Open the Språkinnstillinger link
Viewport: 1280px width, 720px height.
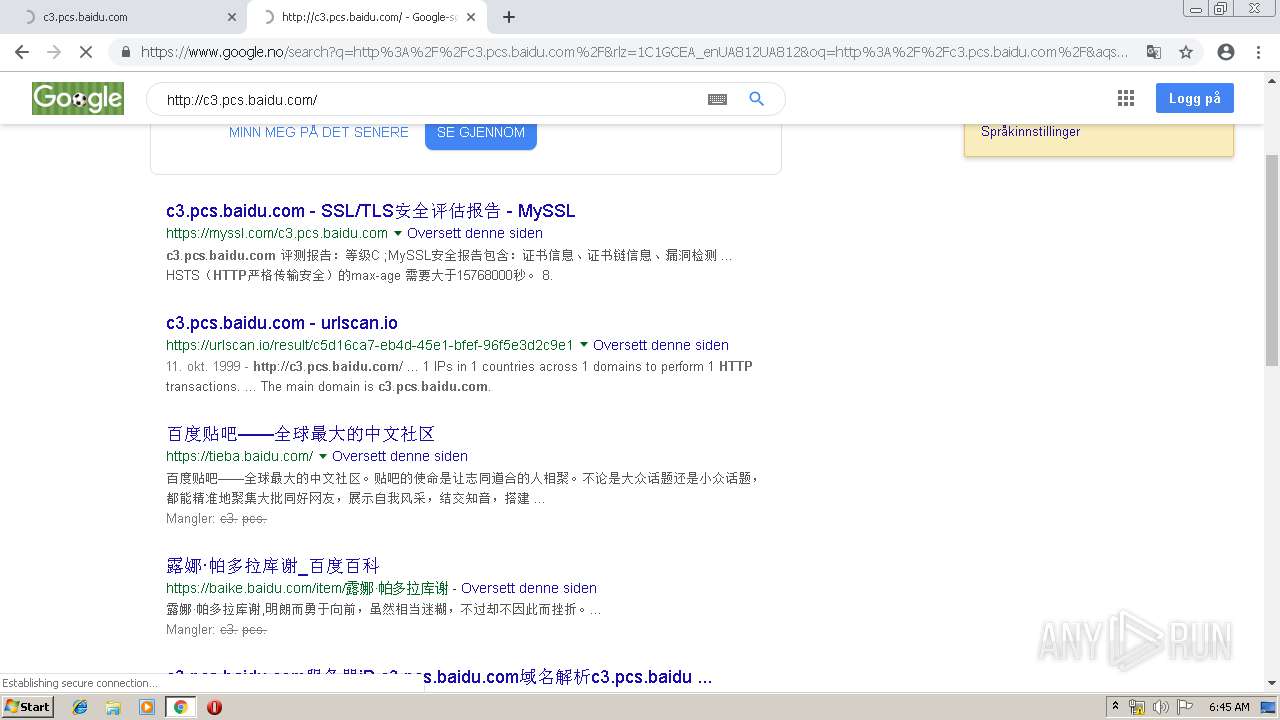pos(1030,132)
